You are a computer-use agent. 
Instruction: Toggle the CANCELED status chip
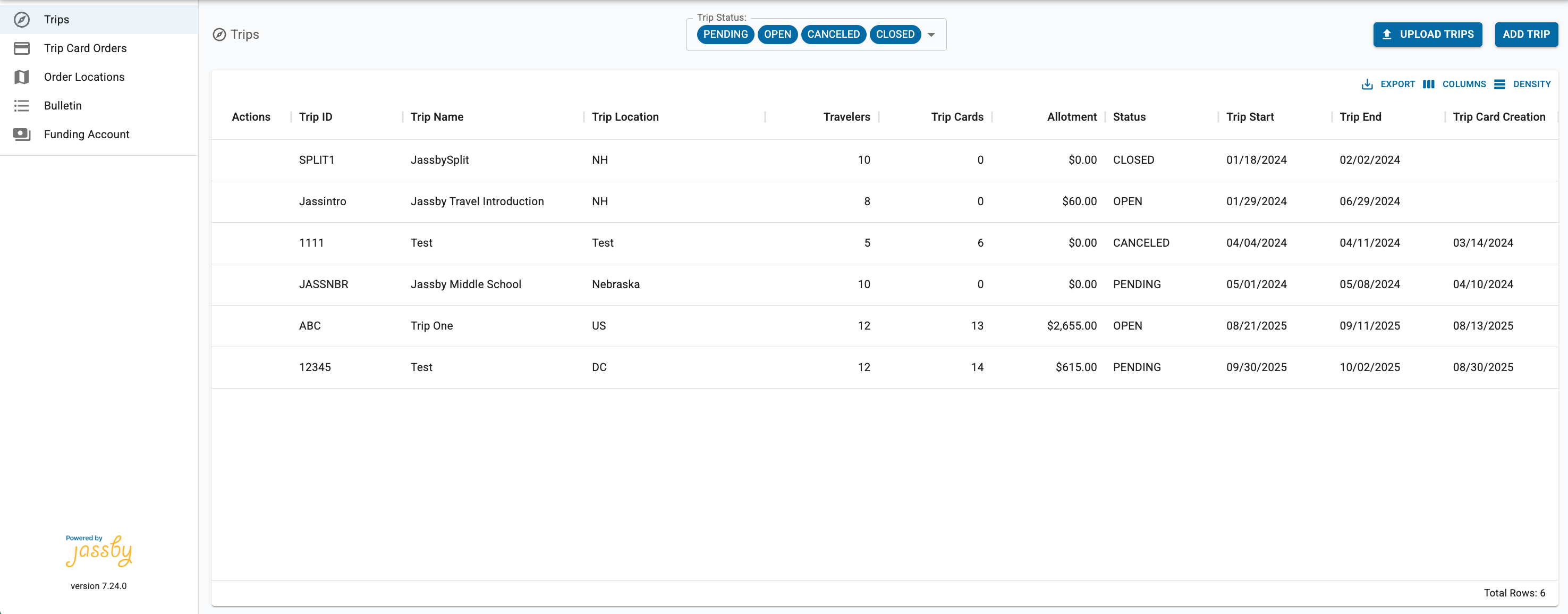coord(833,34)
